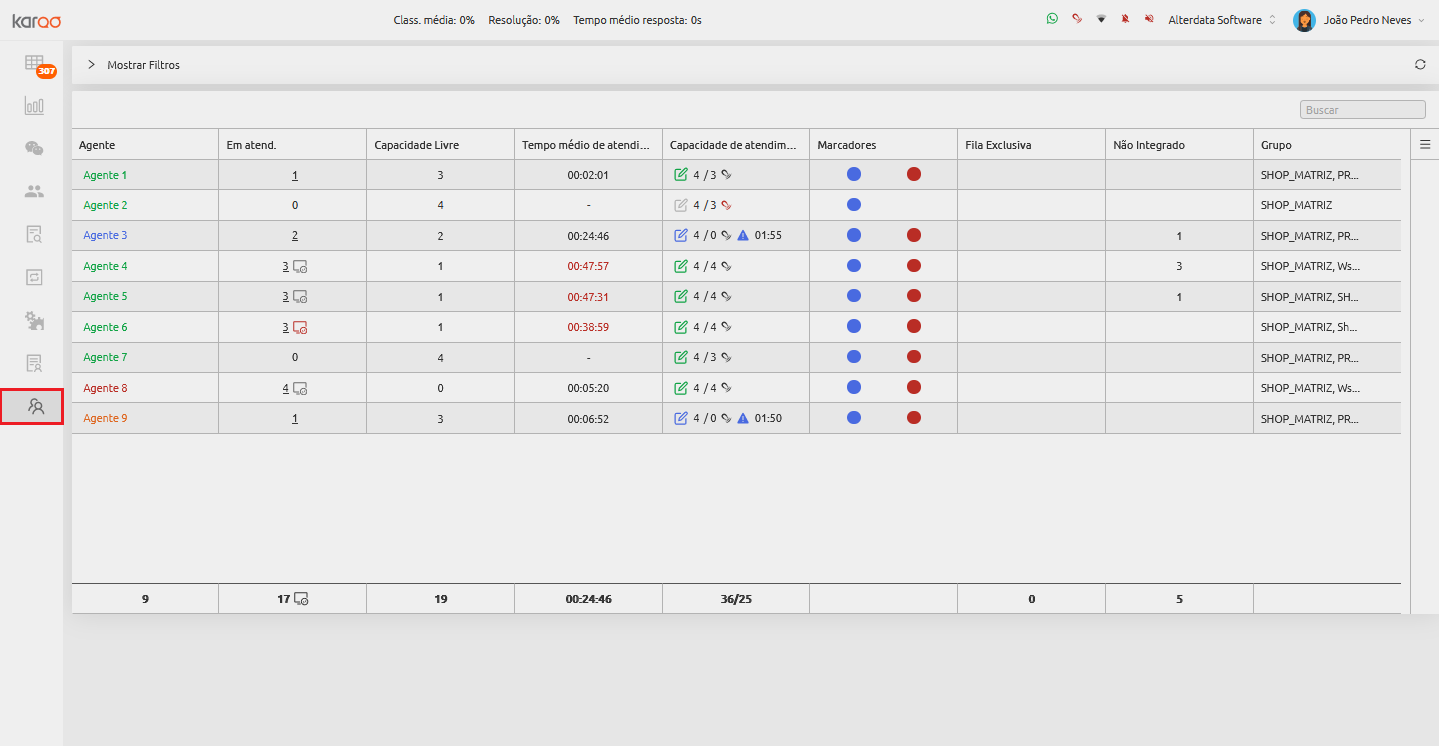Toggle red broken link icon in Agente 2 row
The width and height of the screenshot is (1439, 746).
[x=727, y=205]
